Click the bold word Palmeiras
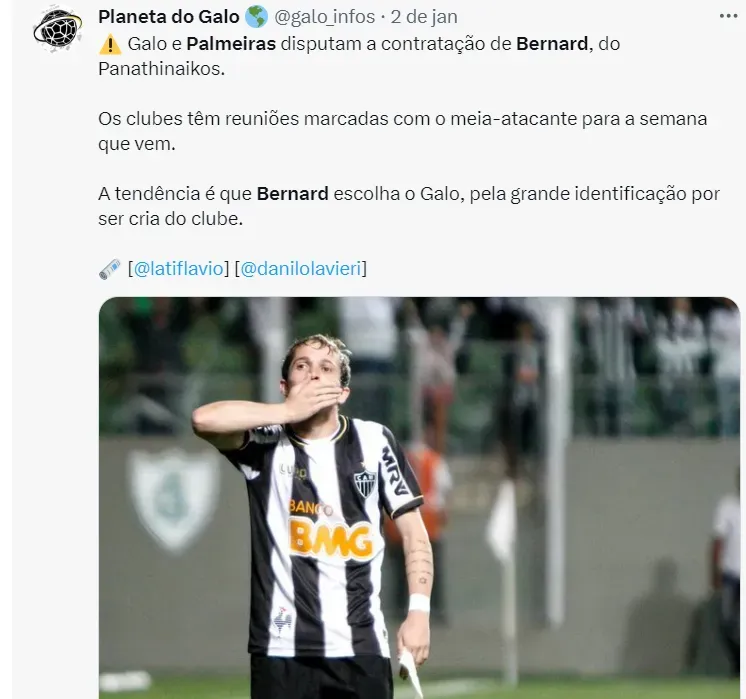Image resolution: width=746 pixels, height=699 pixels. pyautogui.click(x=231, y=44)
